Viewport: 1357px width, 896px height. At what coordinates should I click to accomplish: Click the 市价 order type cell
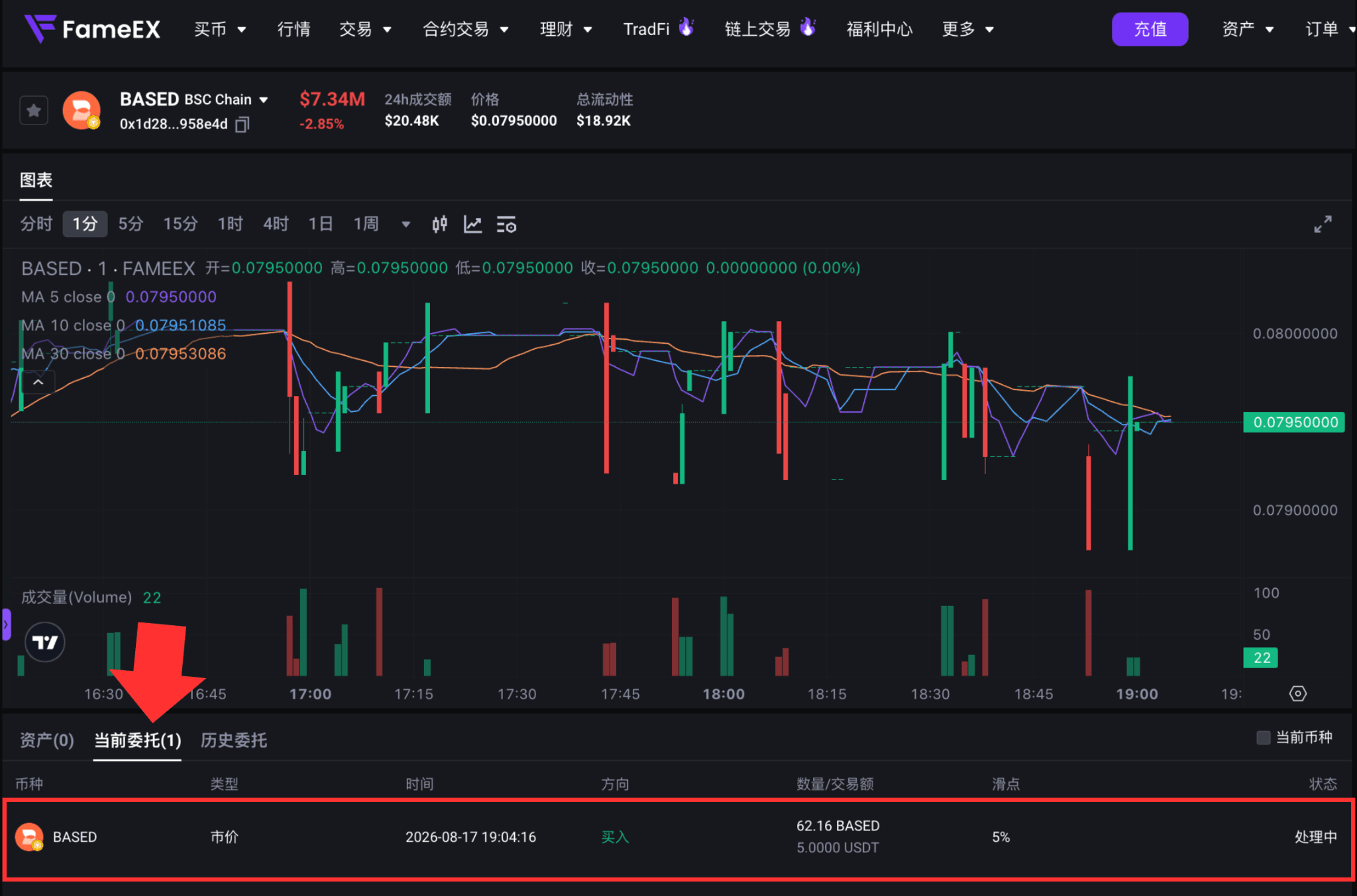[x=224, y=837]
